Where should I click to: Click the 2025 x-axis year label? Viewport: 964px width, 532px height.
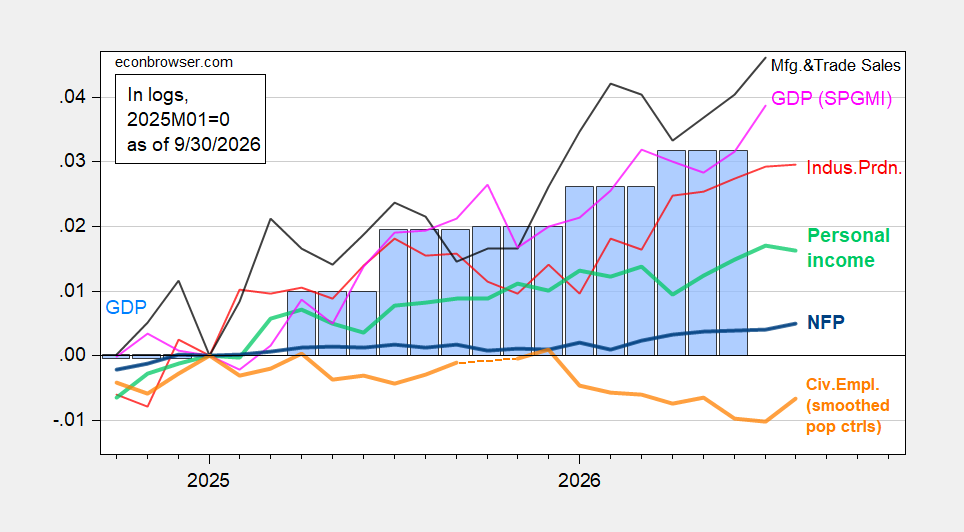click(208, 480)
